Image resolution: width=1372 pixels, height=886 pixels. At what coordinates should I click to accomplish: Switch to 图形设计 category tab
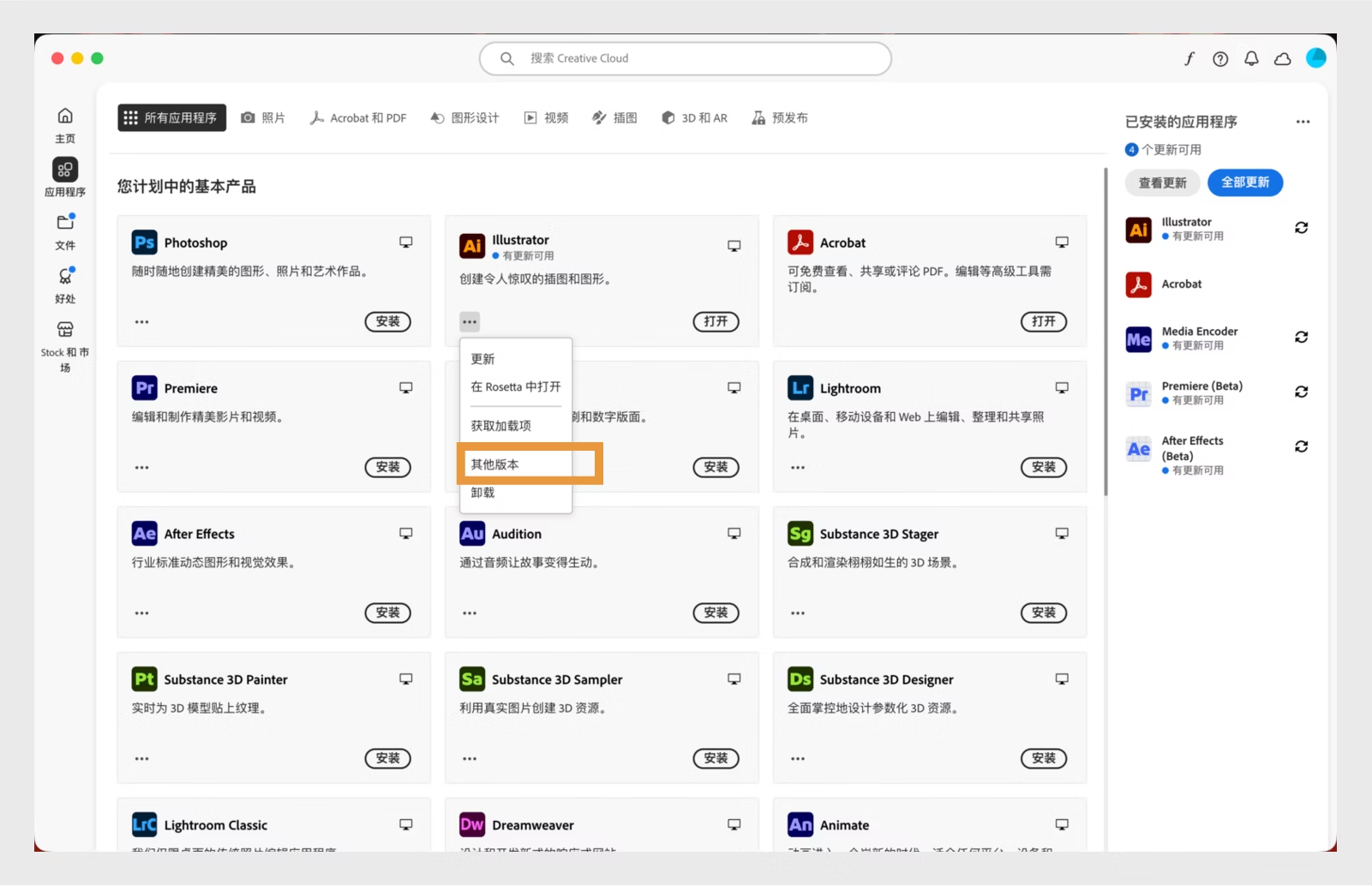[464, 117]
